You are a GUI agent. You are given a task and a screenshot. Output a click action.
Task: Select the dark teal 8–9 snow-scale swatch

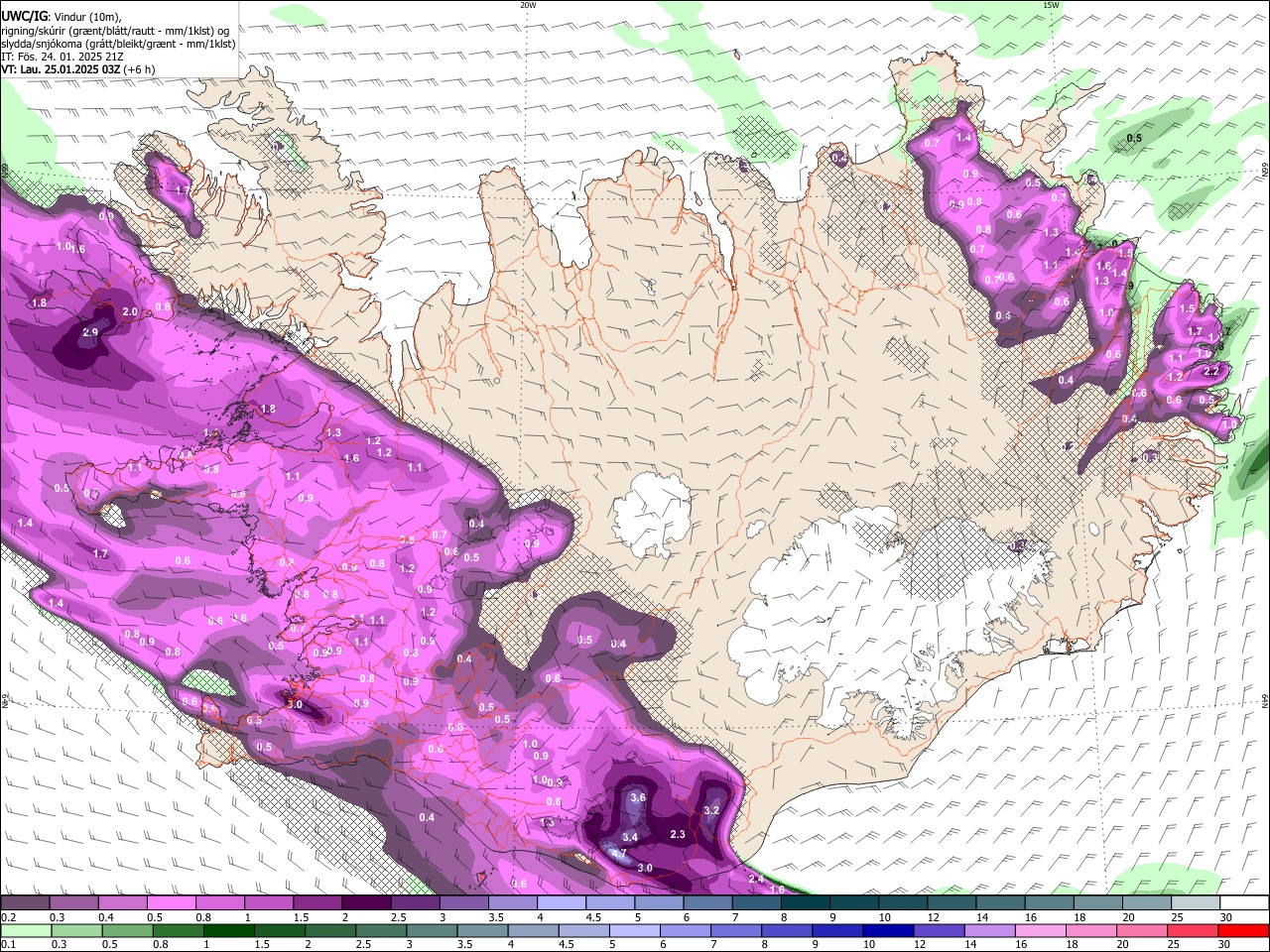[x=806, y=902]
